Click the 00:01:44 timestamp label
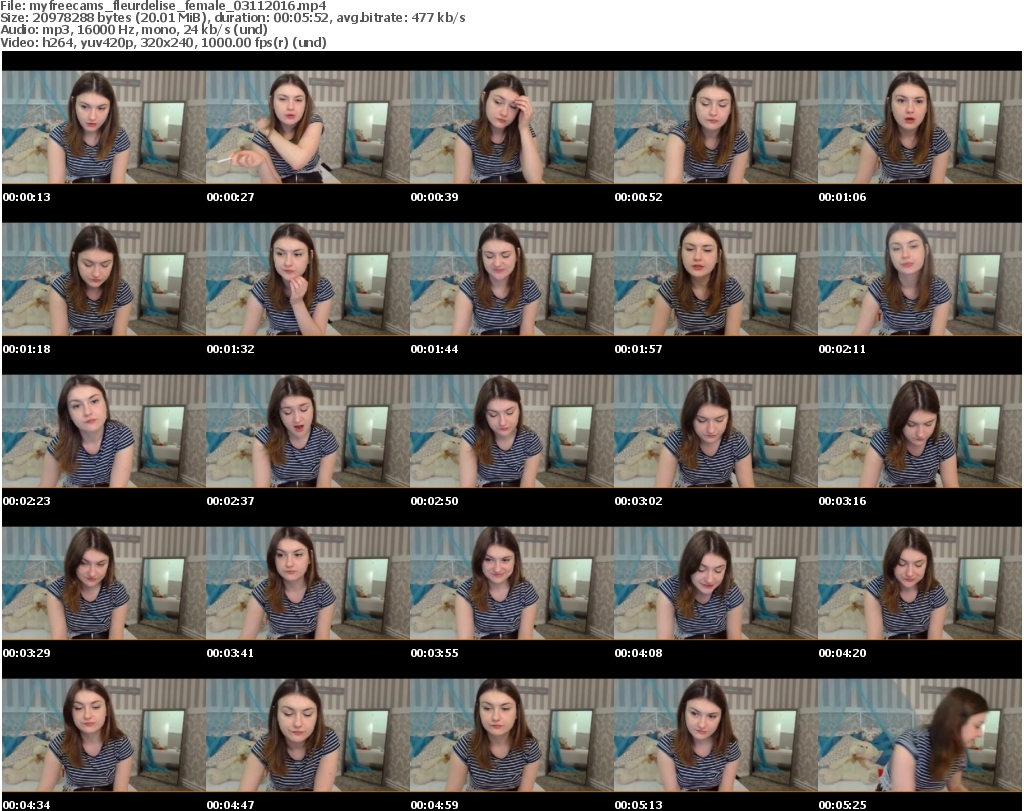Image resolution: width=1024 pixels, height=811 pixels. 434,349
